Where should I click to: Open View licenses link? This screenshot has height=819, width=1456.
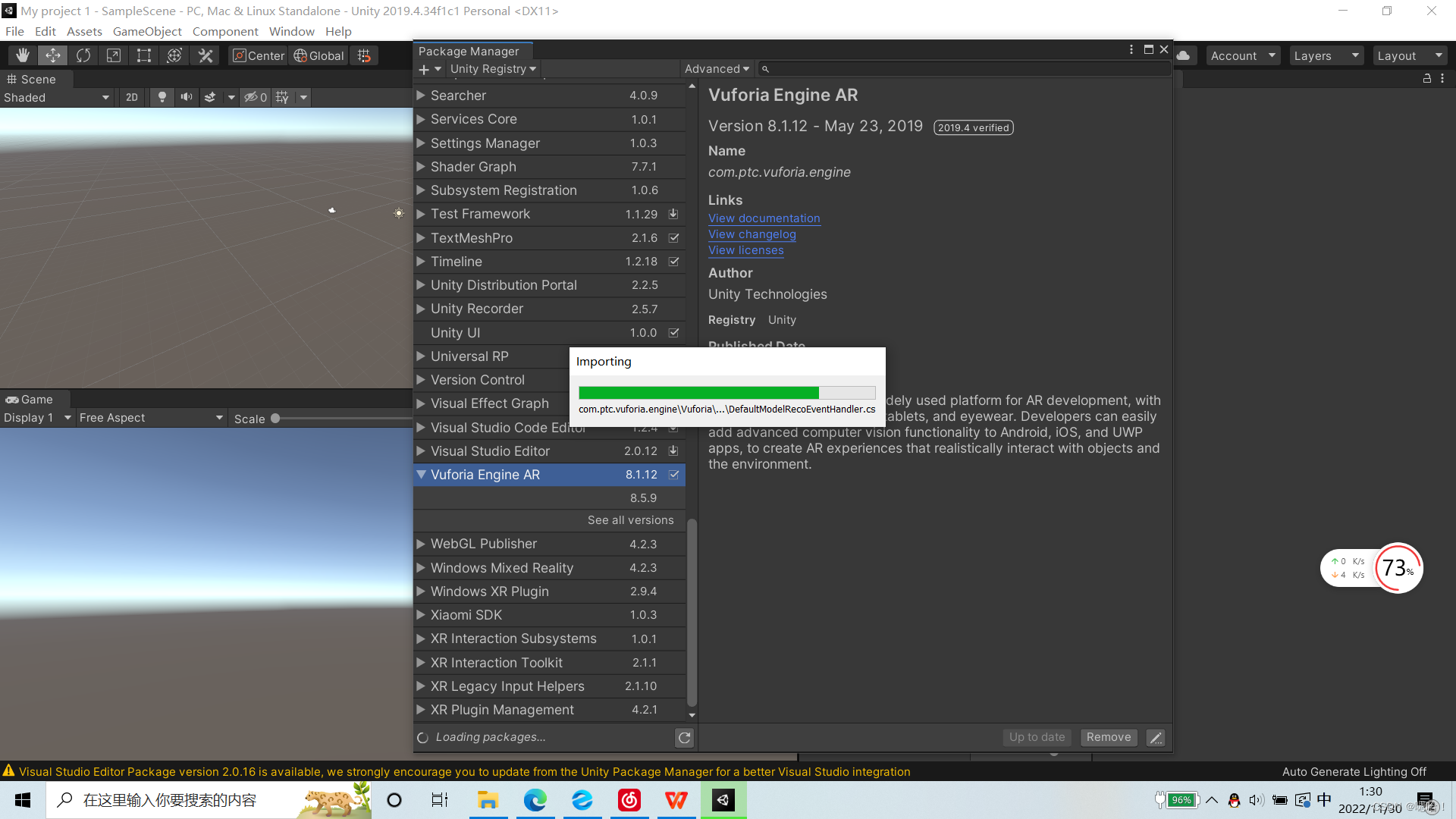(745, 250)
